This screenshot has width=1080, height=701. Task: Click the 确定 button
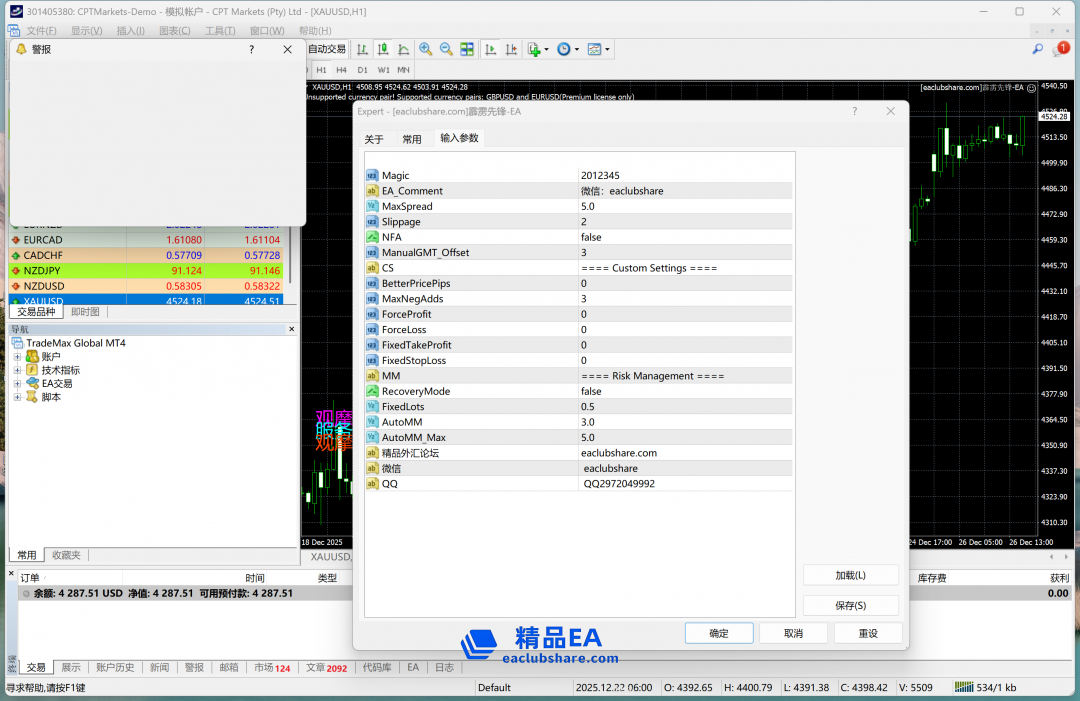tap(718, 633)
